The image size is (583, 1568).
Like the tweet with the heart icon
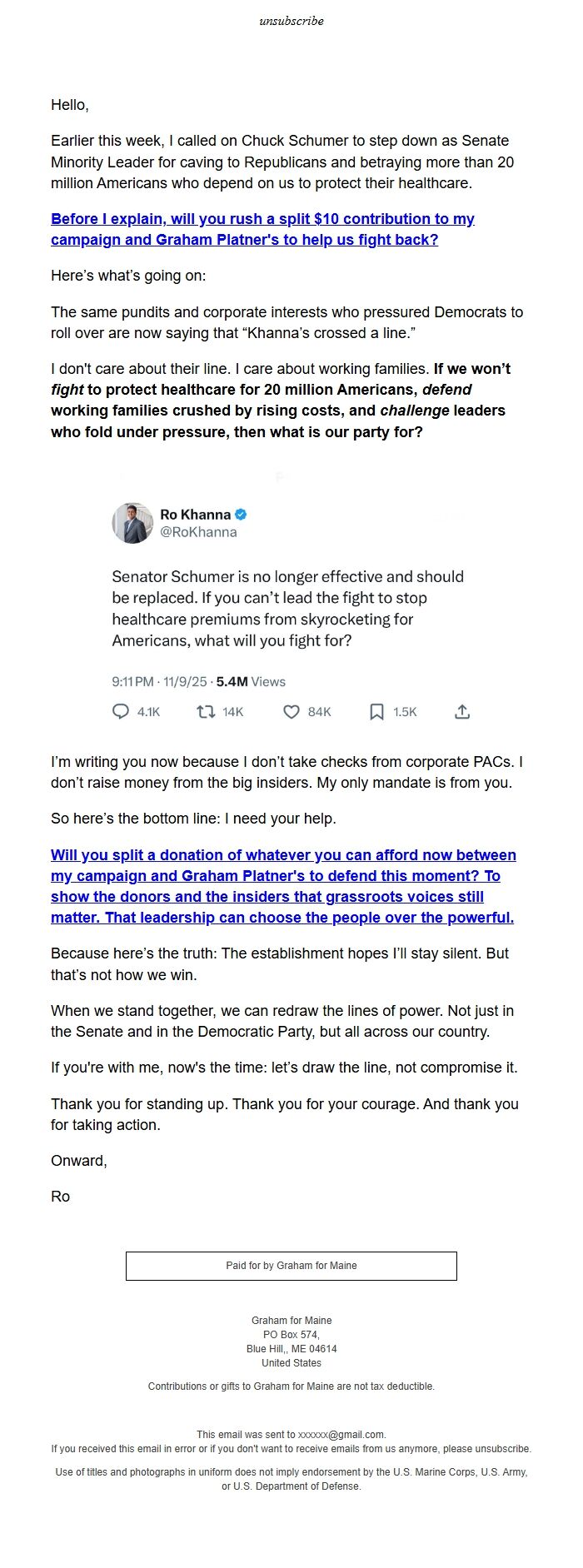[291, 712]
